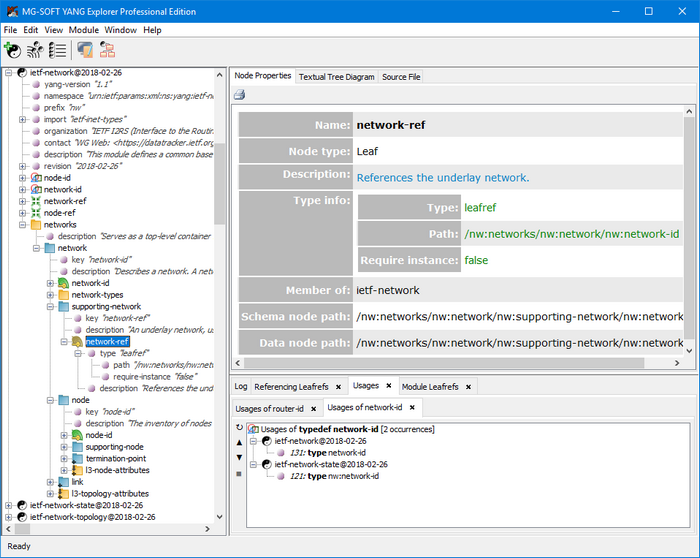The width and height of the screenshot is (700, 558).
Task: Switch to Textual Tree Diagram tab
Action: click(x=337, y=77)
